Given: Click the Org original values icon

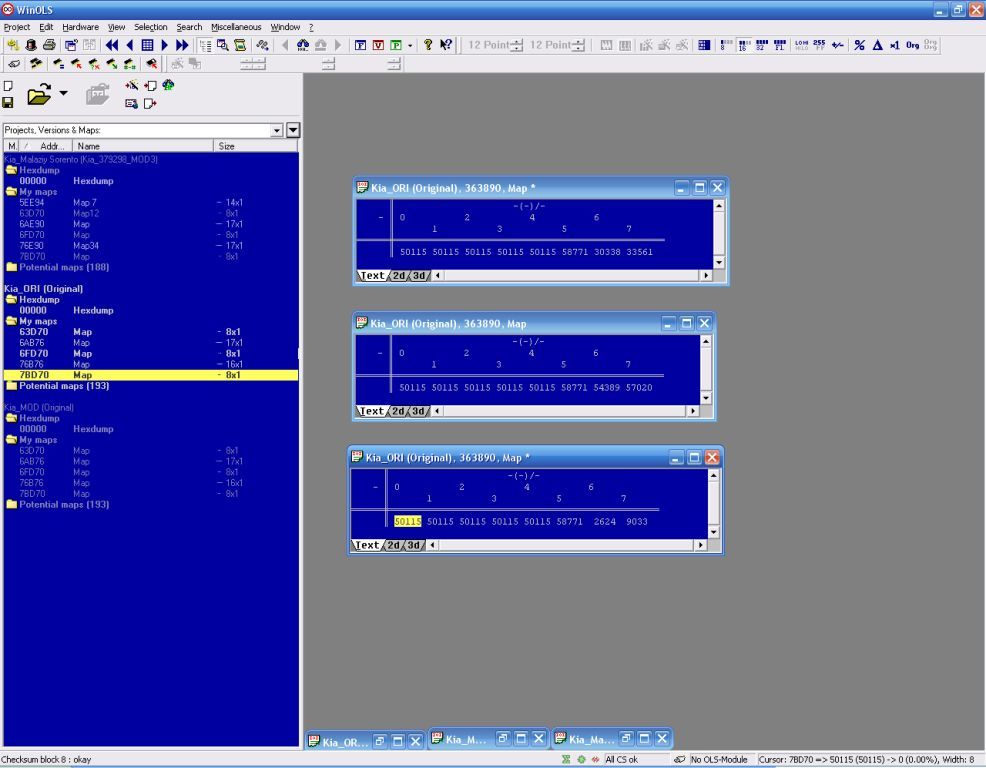Looking at the screenshot, I should (912, 45).
